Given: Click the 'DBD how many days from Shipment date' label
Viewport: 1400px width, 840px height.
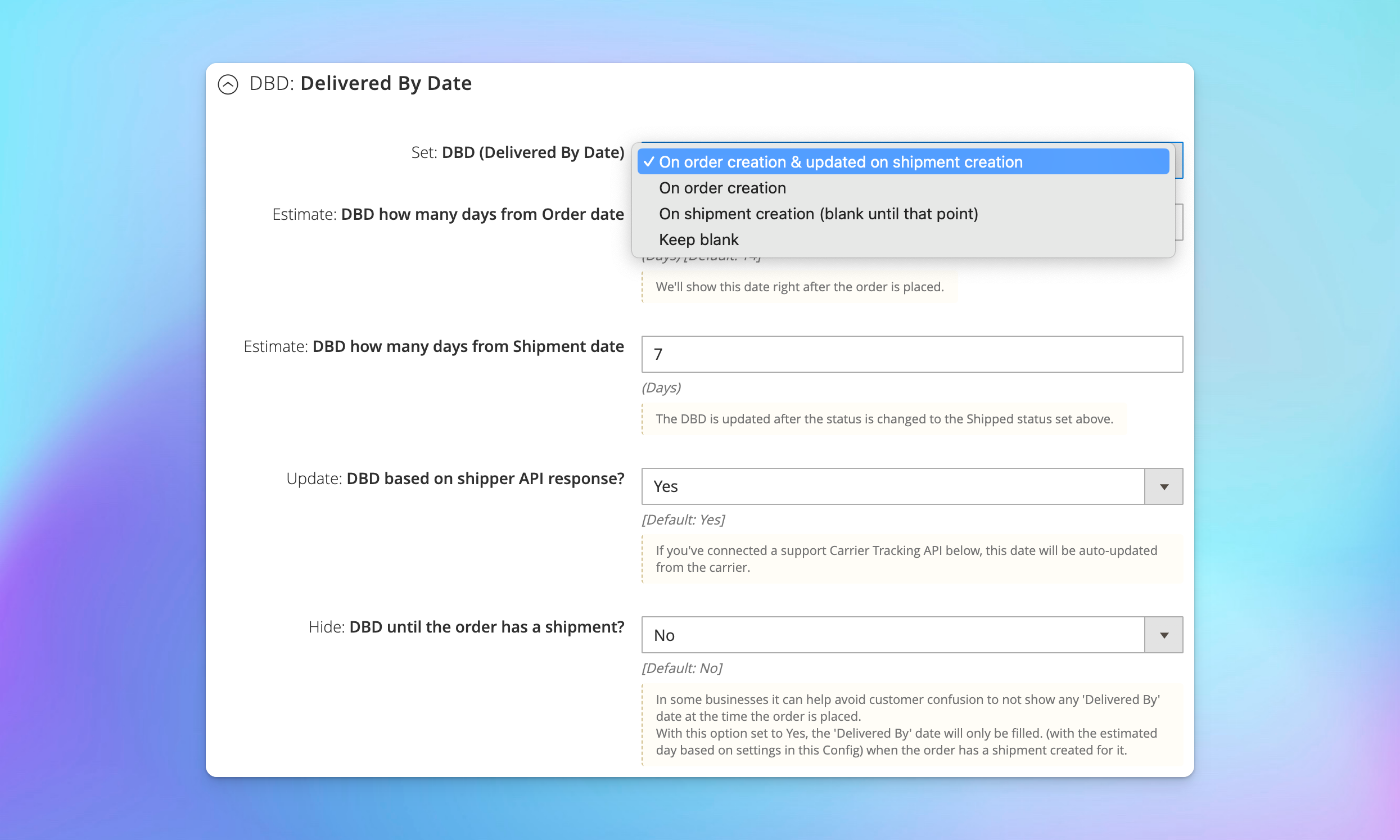Looking at the screenshot, I should pyautogui.click(x=433, y=346).
